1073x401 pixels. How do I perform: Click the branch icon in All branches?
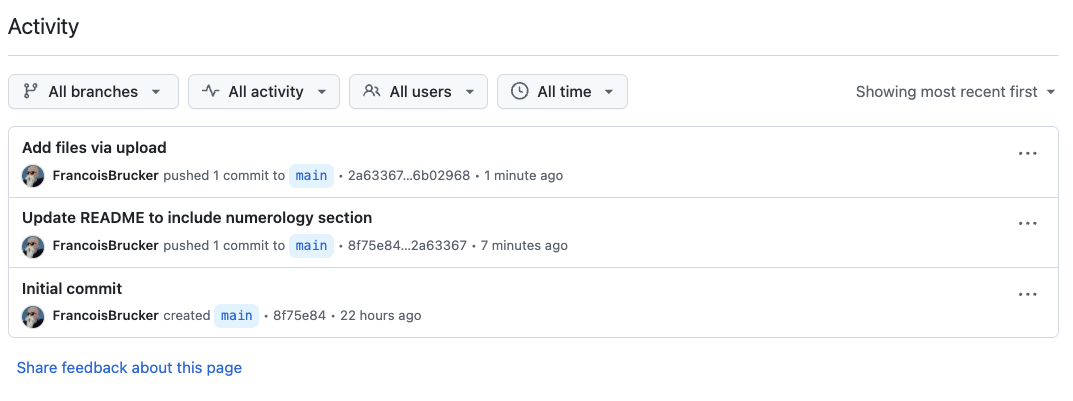click(30, 91)
